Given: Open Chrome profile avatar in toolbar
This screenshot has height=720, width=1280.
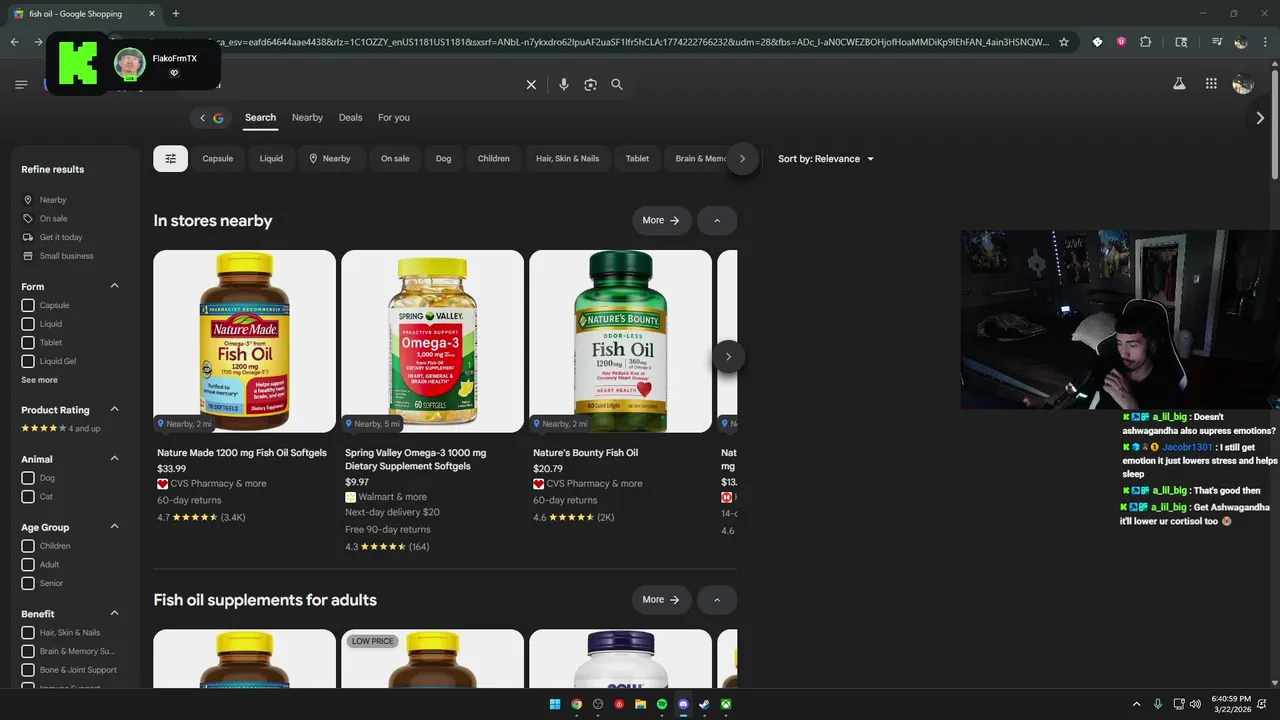Looking at the screenshot, I should [x=1241, y=42].
